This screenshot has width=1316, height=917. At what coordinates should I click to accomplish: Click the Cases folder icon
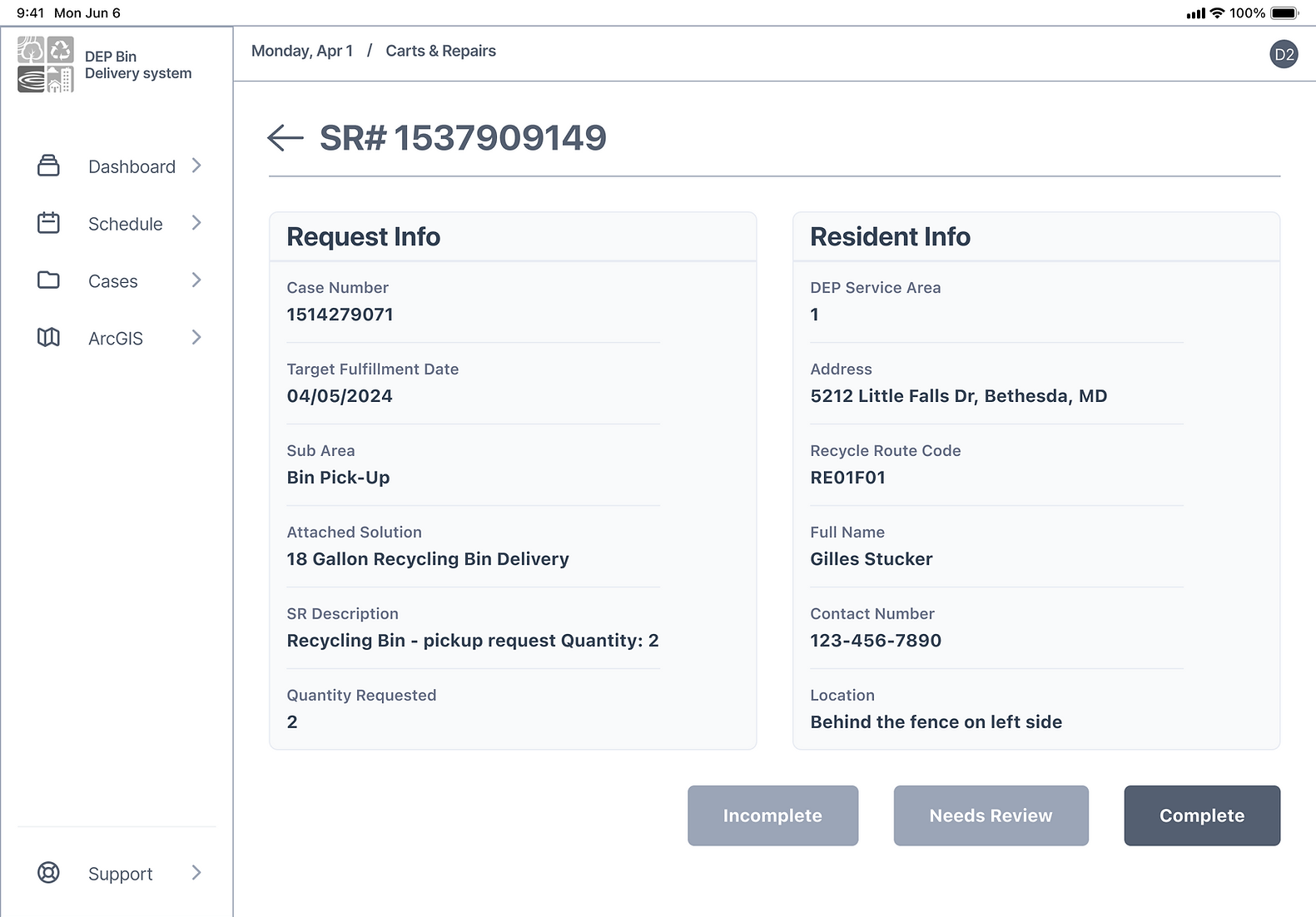[x=48, y=280]
